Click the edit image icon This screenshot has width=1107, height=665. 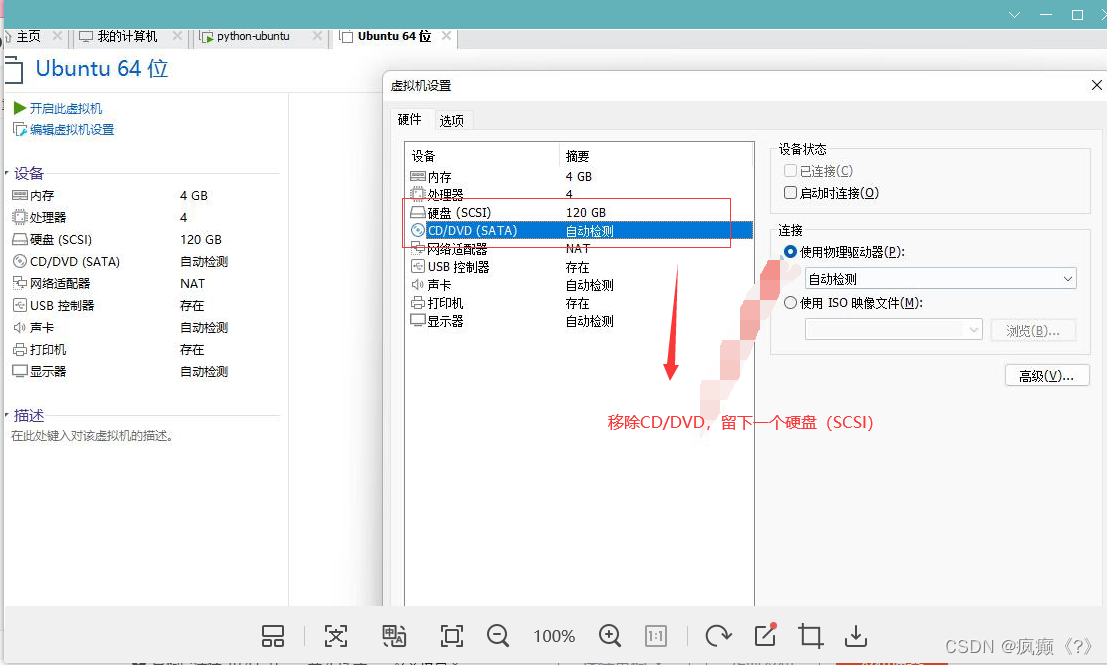pos(765,635)
